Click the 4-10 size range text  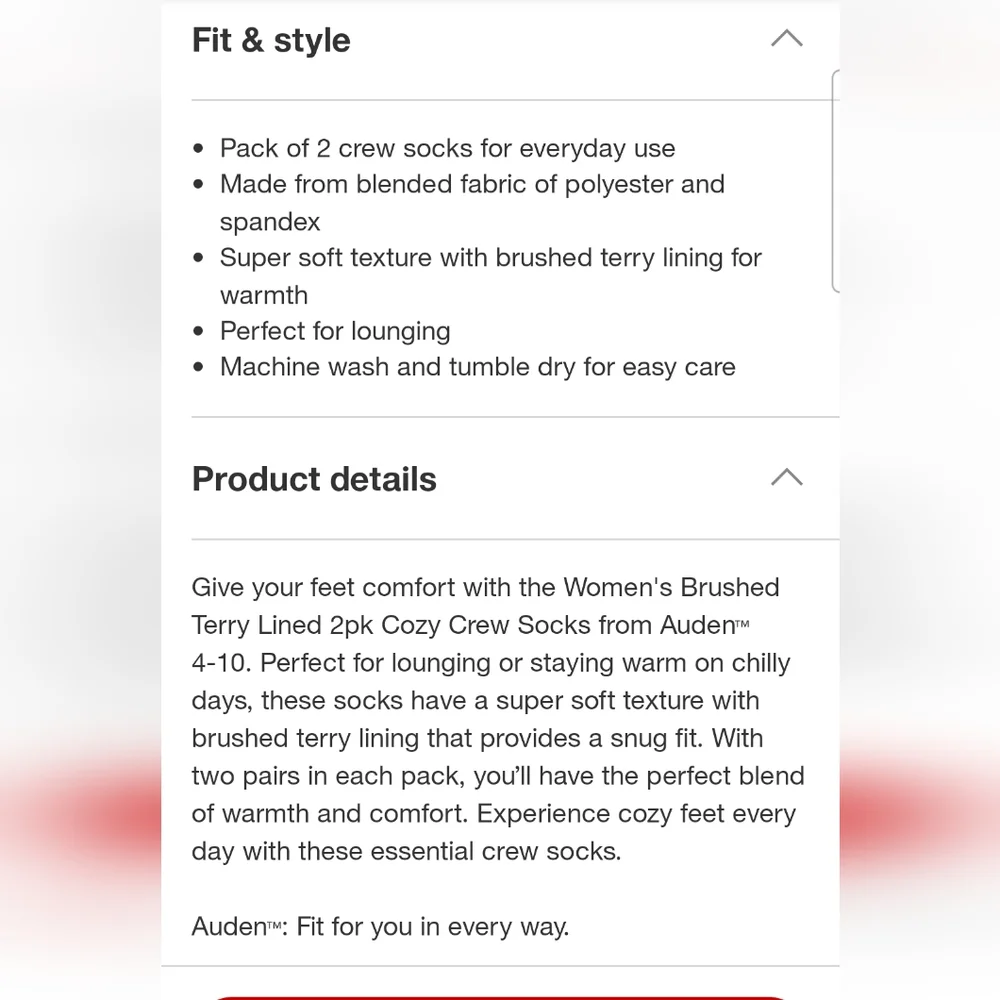[x=222, y=663]
